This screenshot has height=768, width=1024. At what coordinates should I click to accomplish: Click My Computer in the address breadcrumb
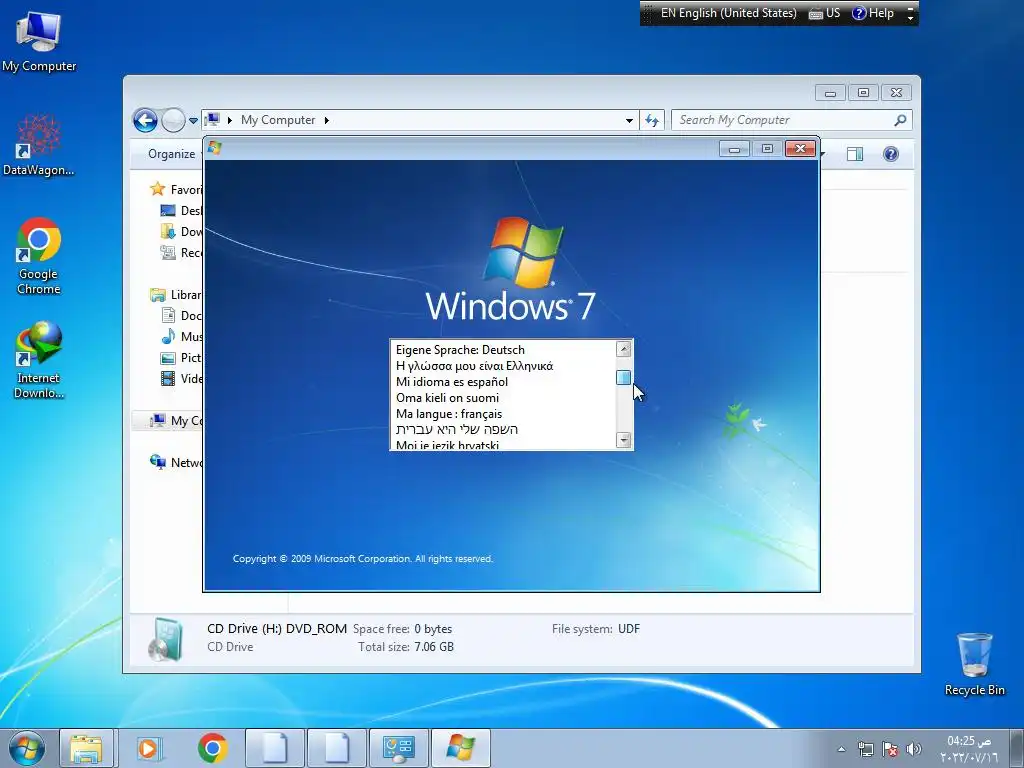point(278,120)
